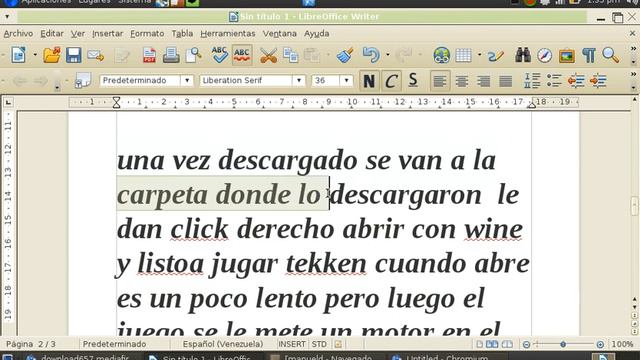Open the page preview icon
Viewport: 640px width, 360px height.
(193, 55)
